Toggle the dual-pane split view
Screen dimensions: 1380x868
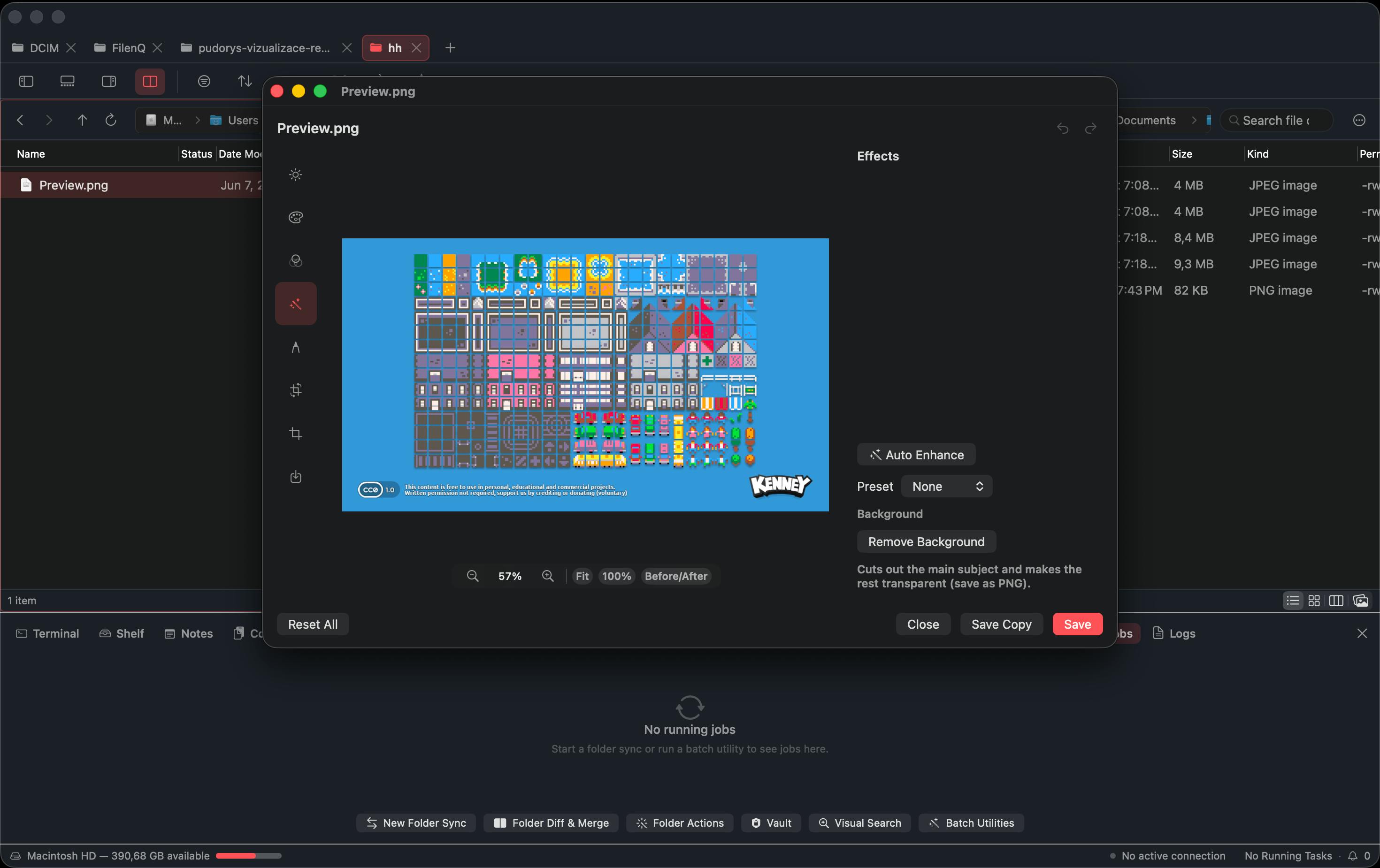(x=150, y=81)
